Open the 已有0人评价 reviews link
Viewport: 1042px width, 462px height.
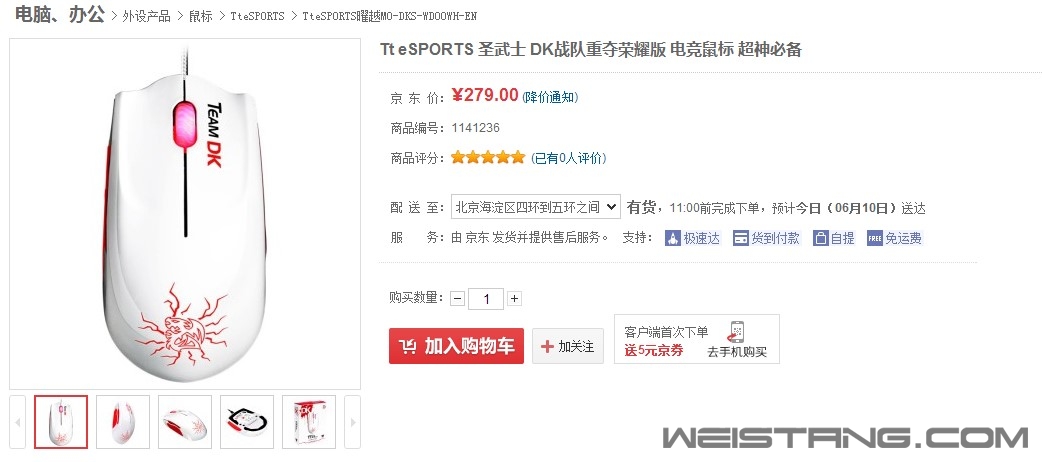point(568,158)
